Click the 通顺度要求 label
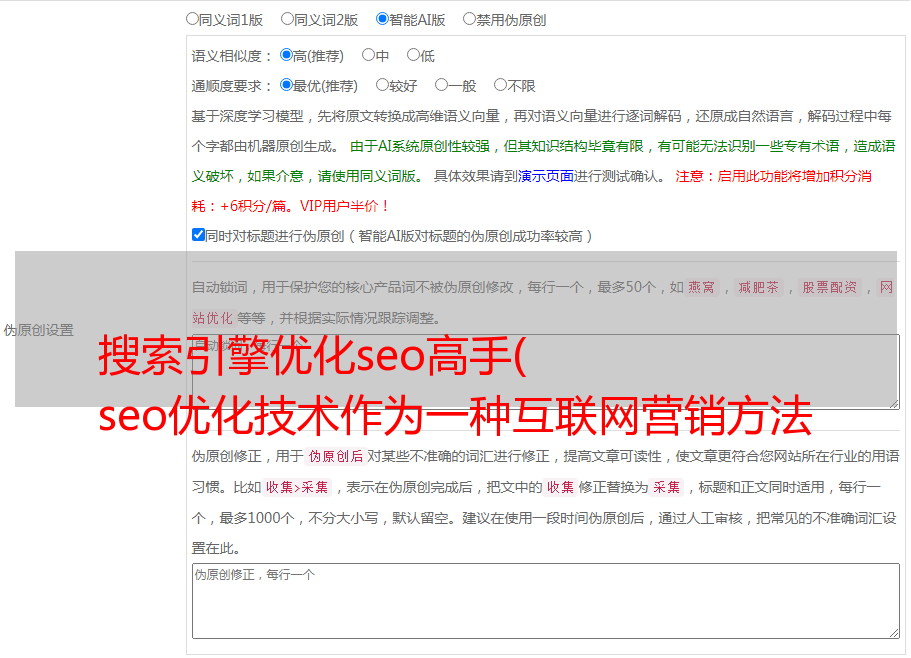Image resolution: width=911 pixels, height=658 pixels. click(x=231, y=86)
